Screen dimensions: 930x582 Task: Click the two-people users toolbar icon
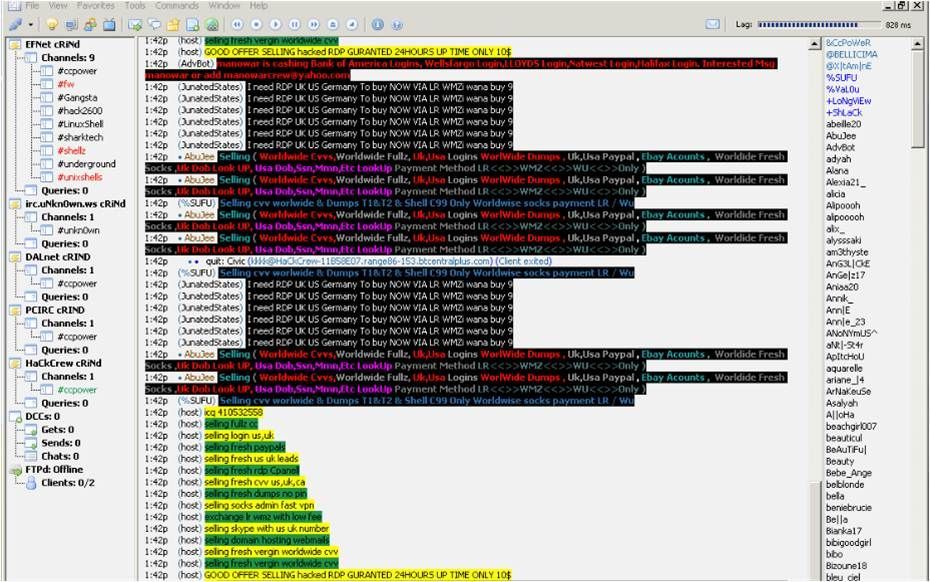tap(90, 24)
